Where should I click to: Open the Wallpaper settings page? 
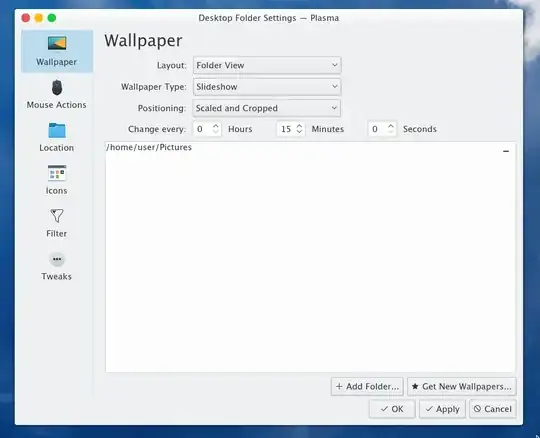tap(57, 51)
